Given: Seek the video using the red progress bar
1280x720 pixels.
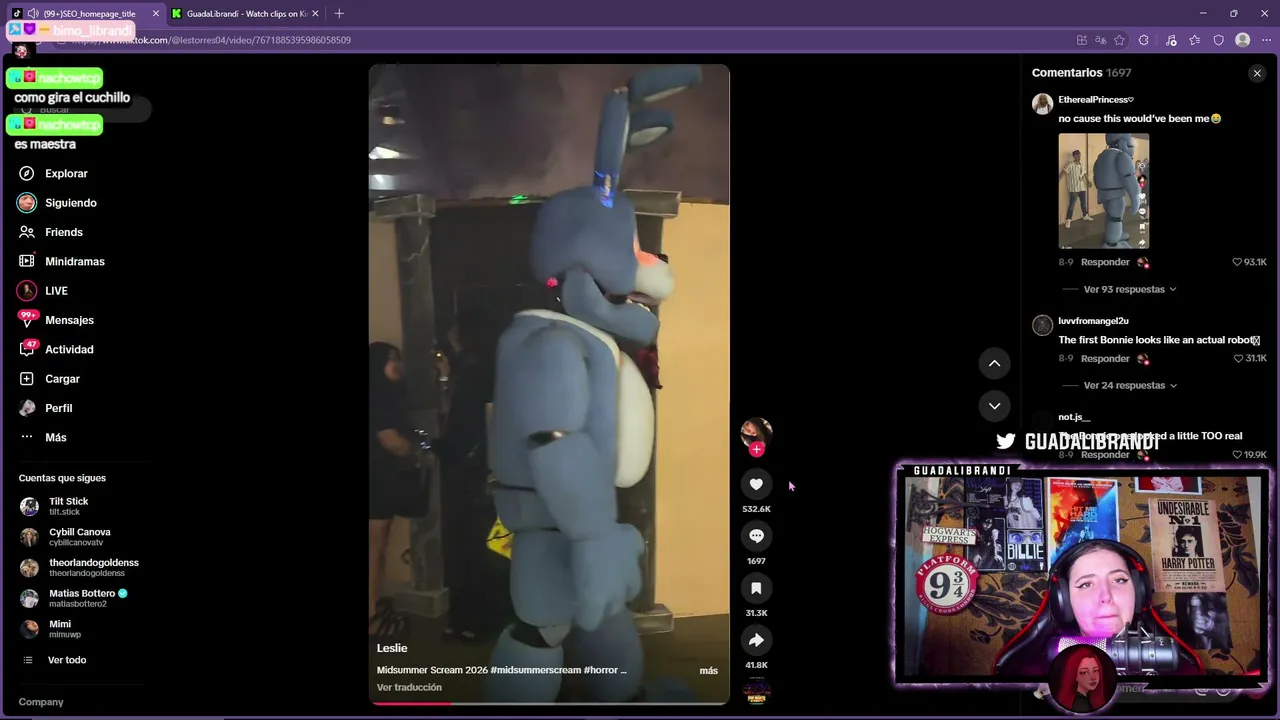Looking at the screenshot, I should [549, 703].
